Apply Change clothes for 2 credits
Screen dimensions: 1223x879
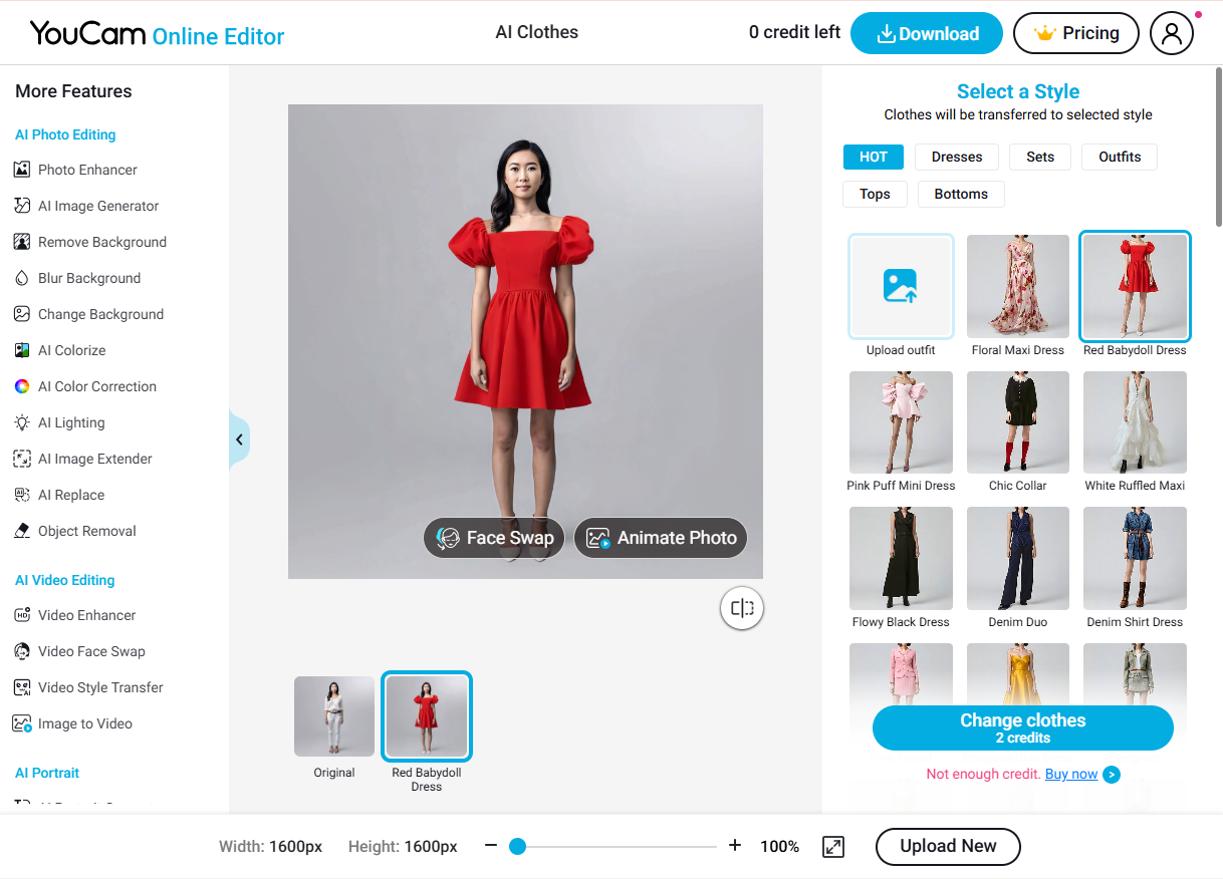[1022, 727]
